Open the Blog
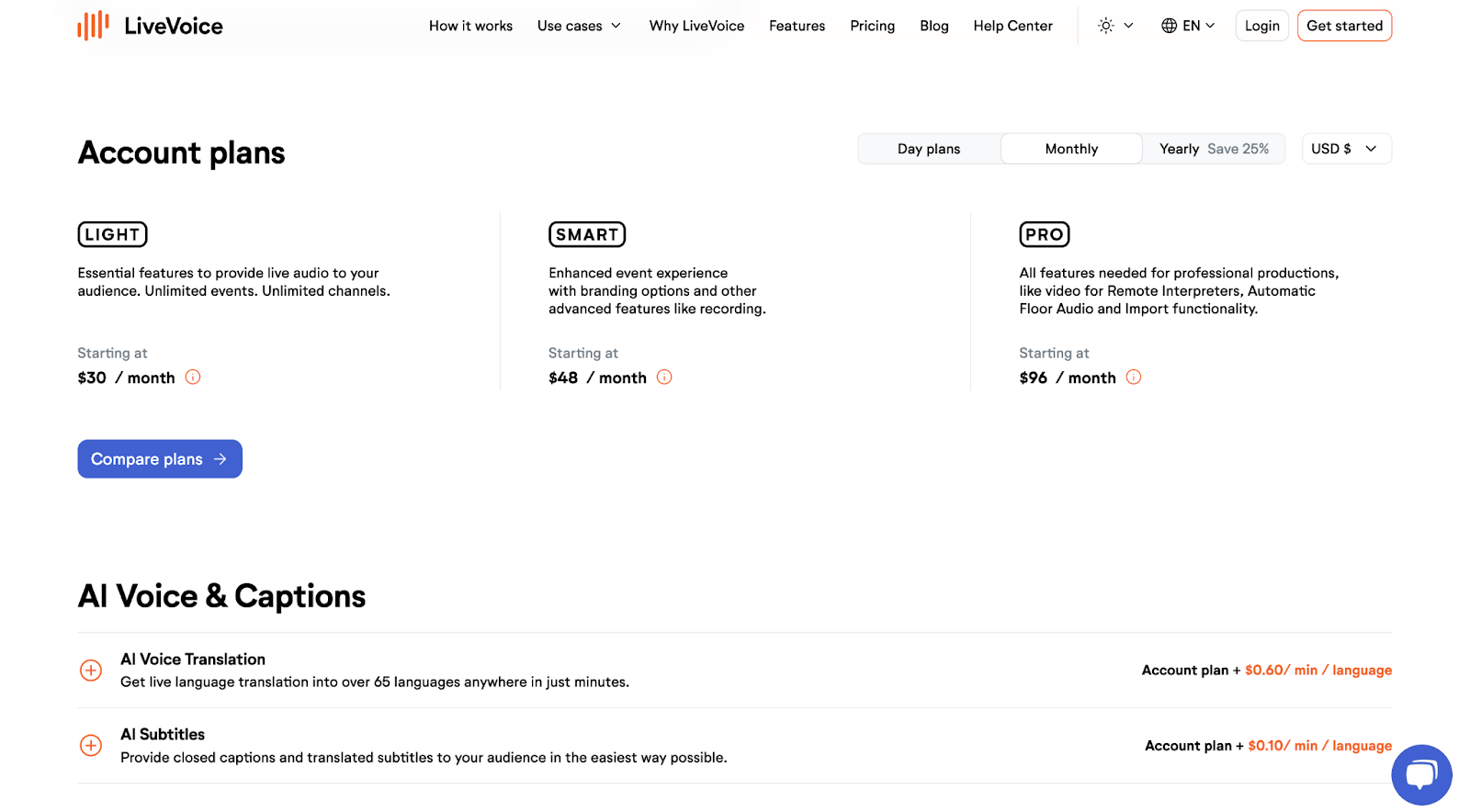The height and width of the screenshot is (812, 1470). pyautogui.click(x=934, y=26)
